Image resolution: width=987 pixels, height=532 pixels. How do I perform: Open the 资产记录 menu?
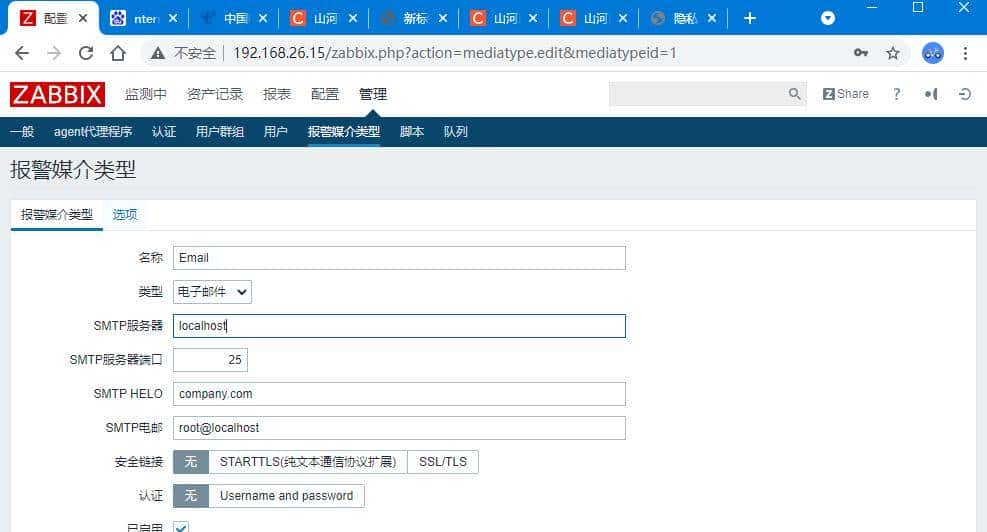pyautogui.click(x=215, y=94)
